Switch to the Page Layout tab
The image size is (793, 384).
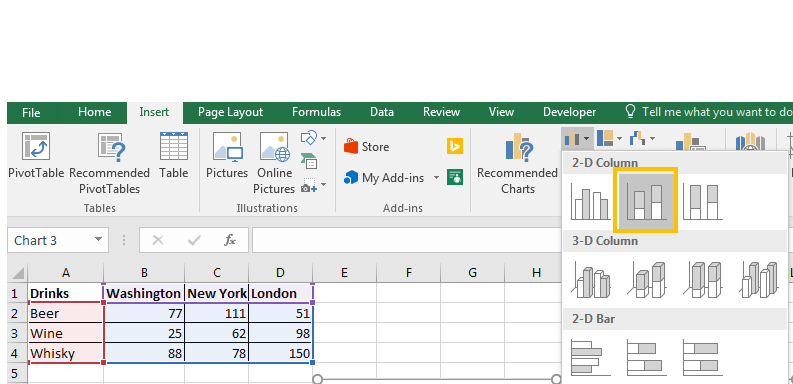(x=230, y=112)
